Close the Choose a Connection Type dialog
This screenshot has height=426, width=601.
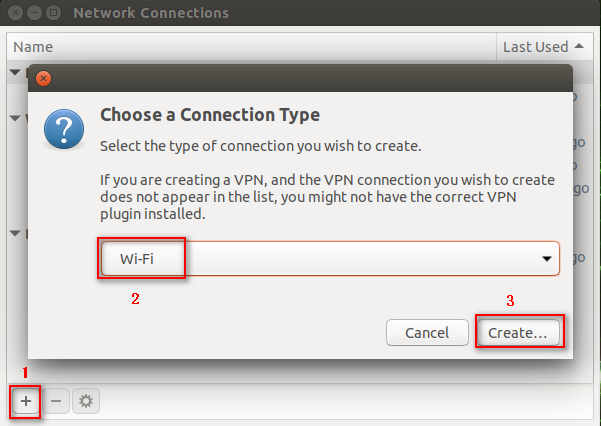coord(43,79)
